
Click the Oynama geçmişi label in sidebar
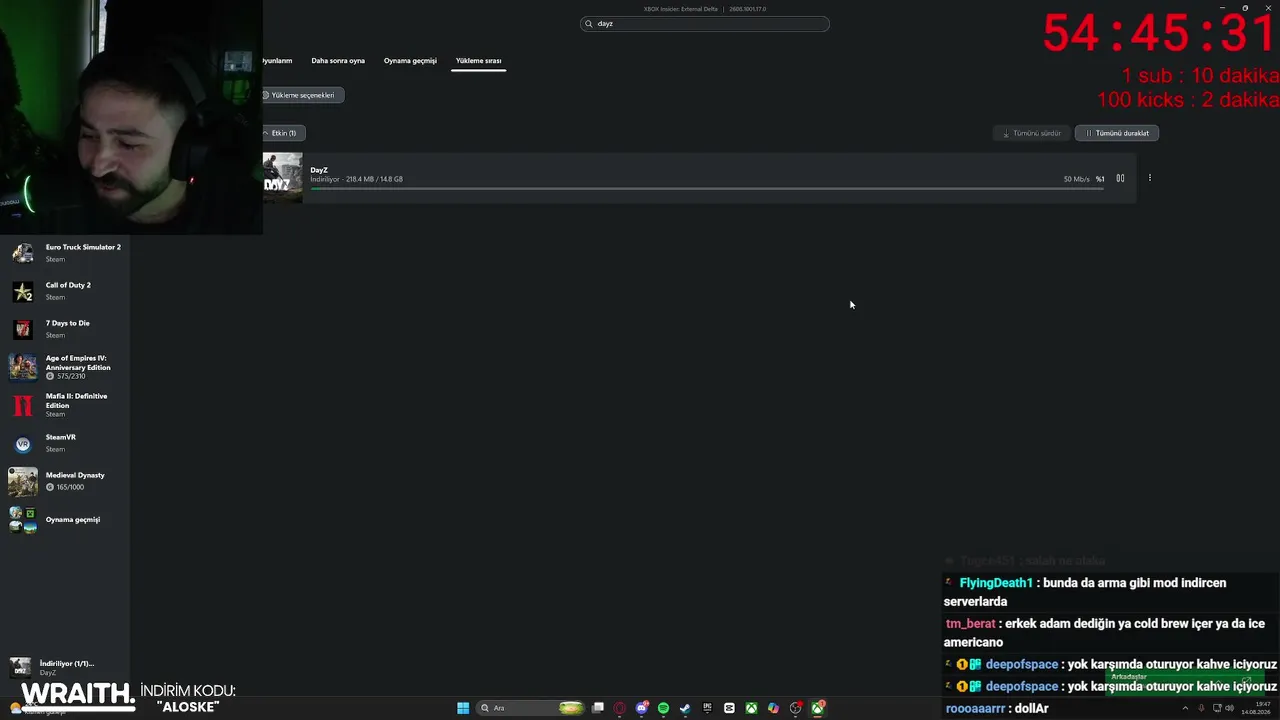[73, 520]
